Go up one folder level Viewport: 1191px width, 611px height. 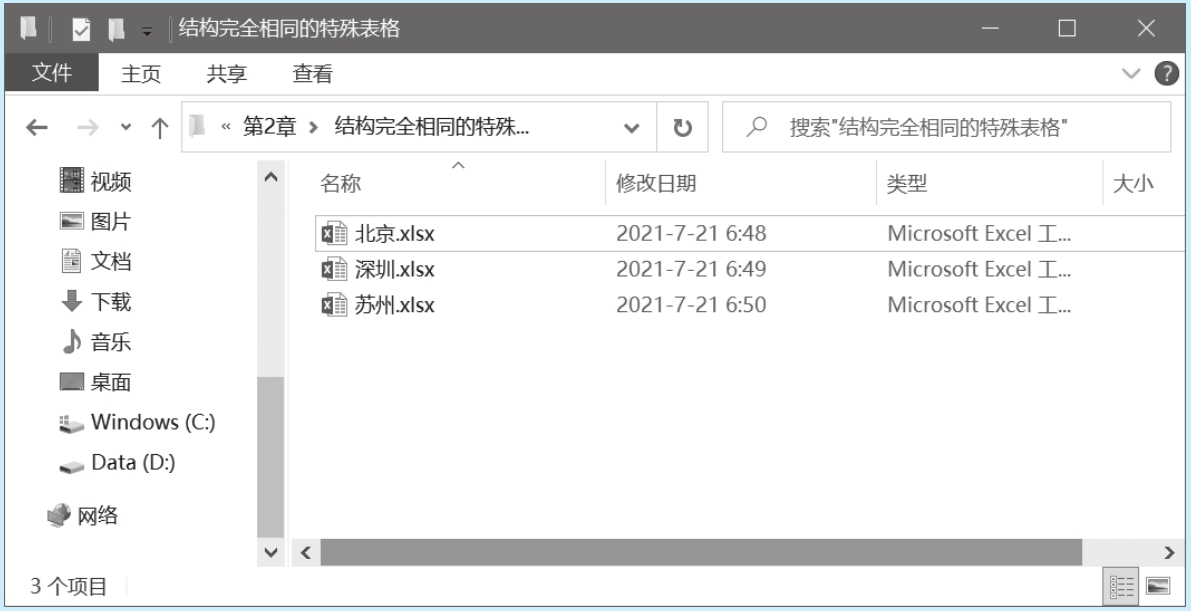[x=160, y=127]
